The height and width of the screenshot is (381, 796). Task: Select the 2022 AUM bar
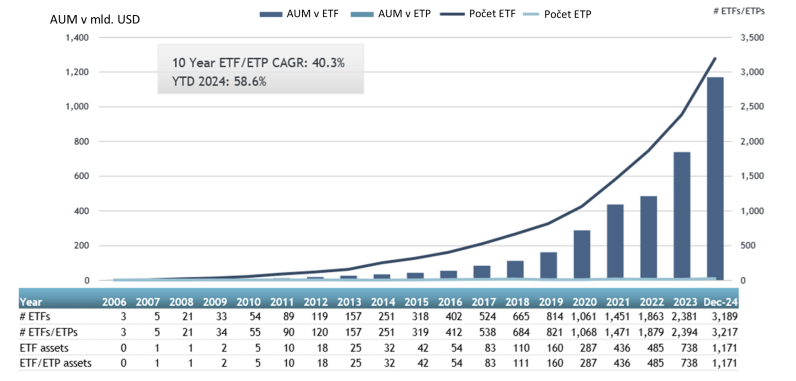pyautogui.click(x=648, y=238)
